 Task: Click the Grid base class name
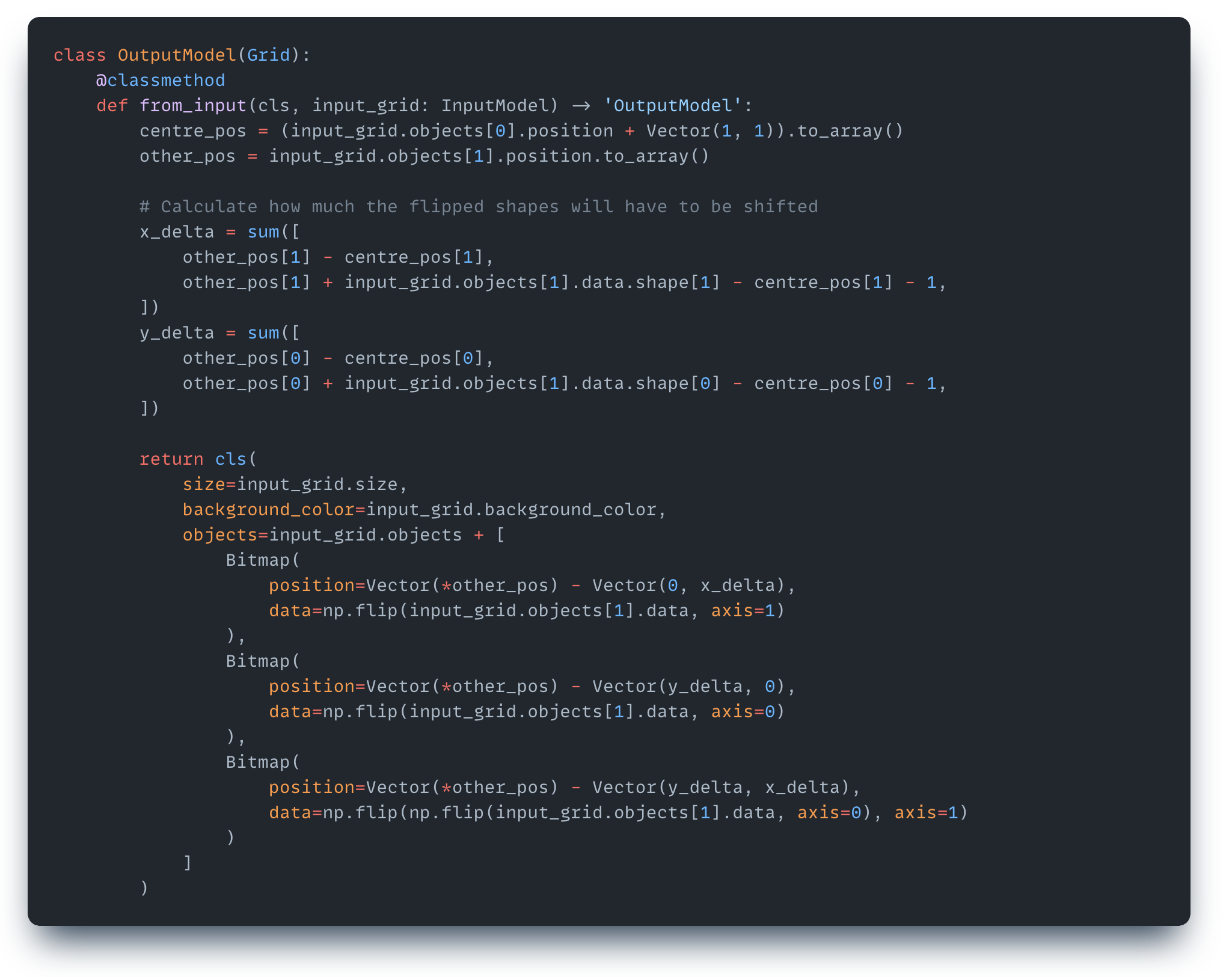[x=269, y=55]
